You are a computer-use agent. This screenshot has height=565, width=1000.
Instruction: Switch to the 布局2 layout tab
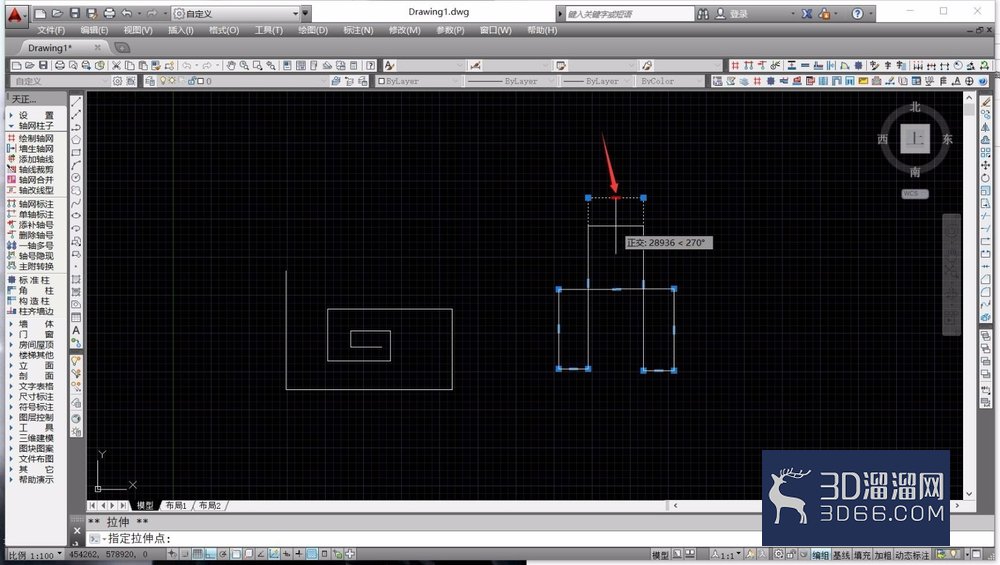pyautogui.click(x=210, y=506)
